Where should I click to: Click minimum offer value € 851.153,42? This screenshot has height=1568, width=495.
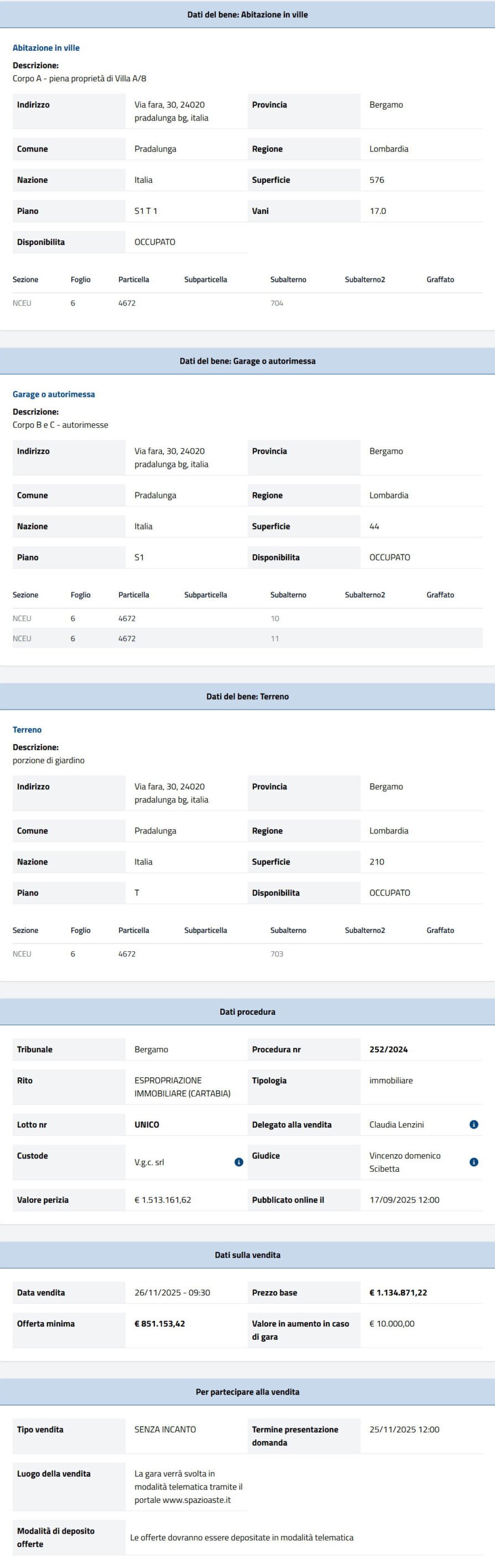click(159, 1323)
